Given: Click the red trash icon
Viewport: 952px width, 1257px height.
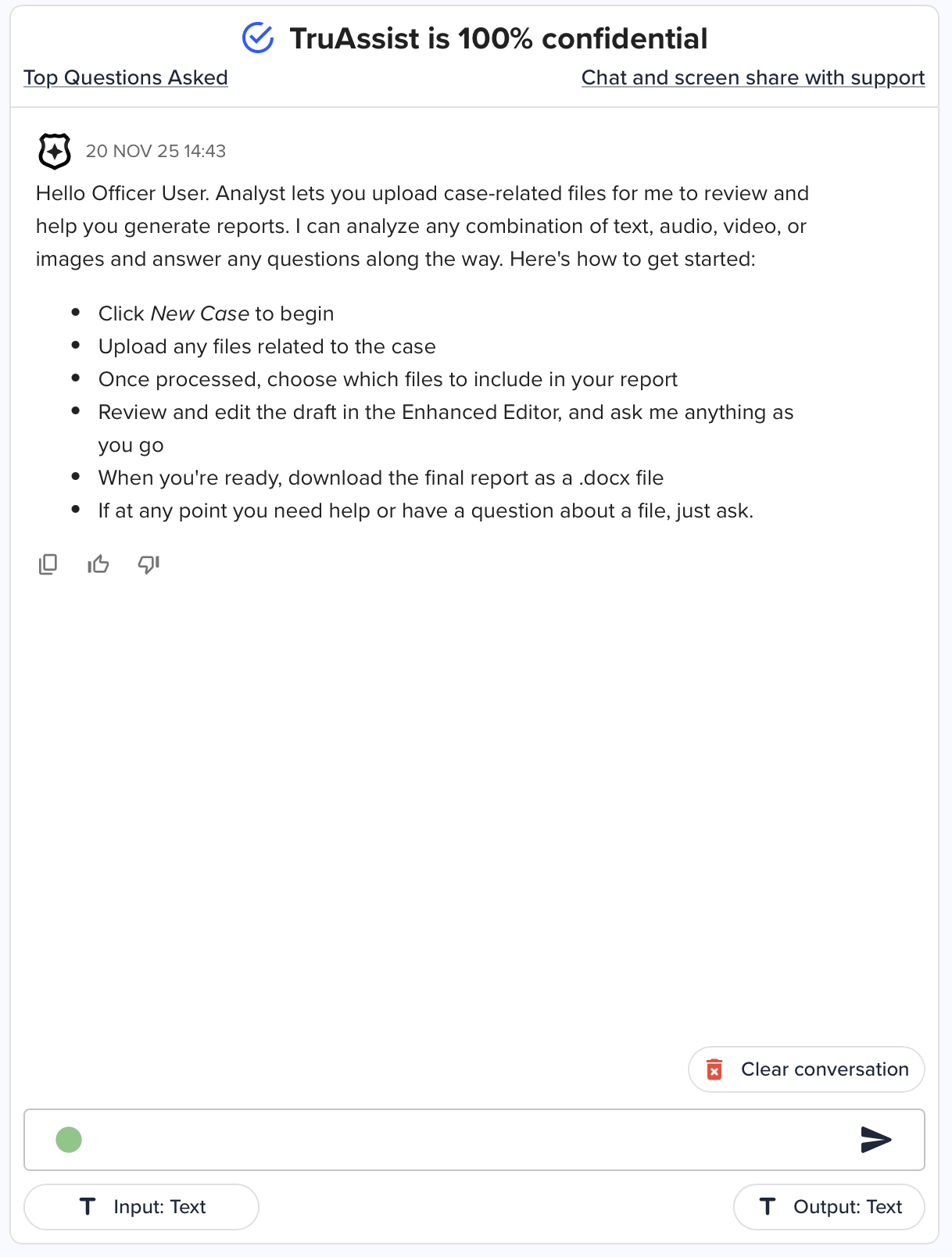Looking at the screenshot, I should click(714, 1069).
